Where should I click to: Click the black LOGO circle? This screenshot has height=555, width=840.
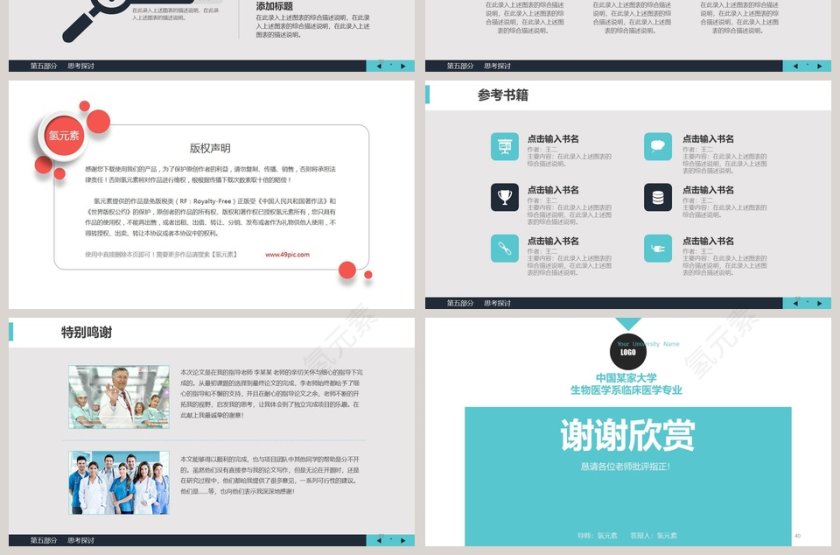[x=628, y=351]
